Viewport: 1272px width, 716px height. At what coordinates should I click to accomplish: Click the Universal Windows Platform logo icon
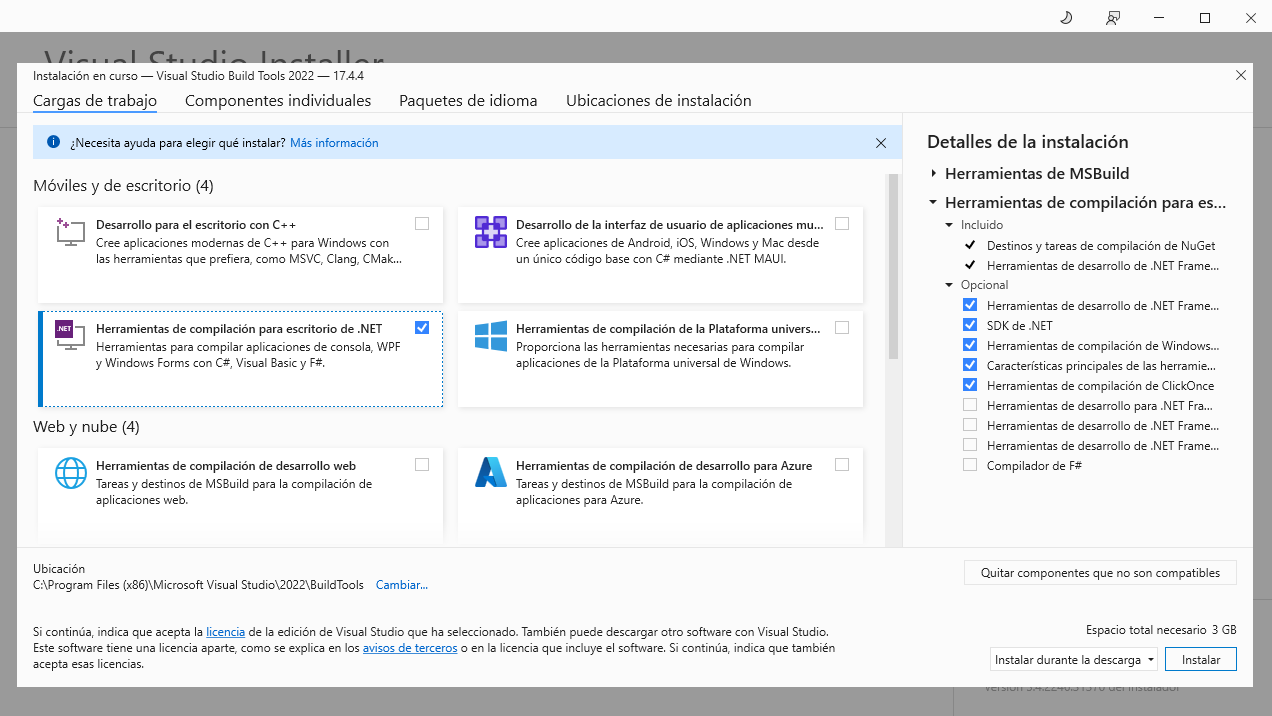click(491, 336)
